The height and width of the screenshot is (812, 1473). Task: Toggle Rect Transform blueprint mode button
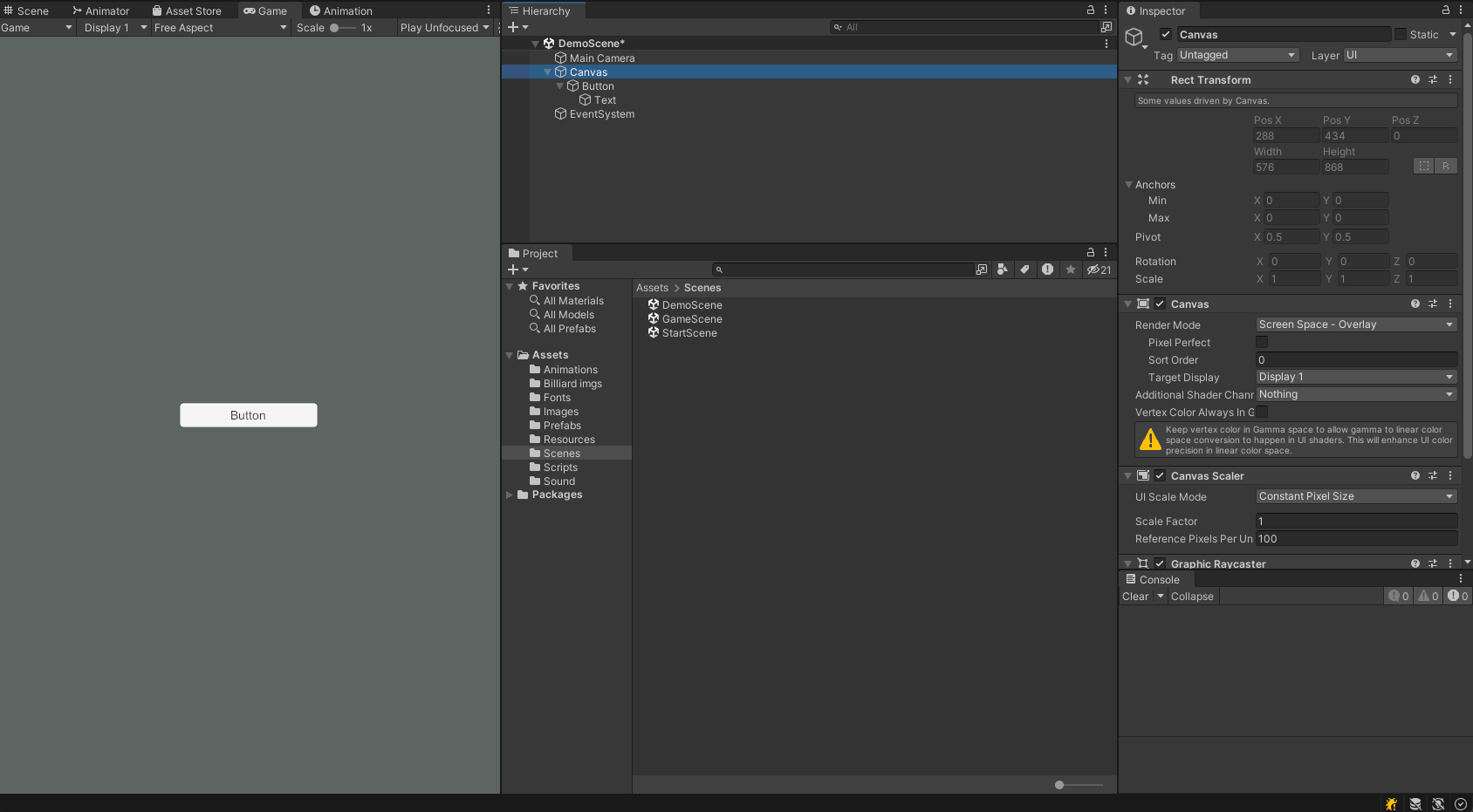1424,166
